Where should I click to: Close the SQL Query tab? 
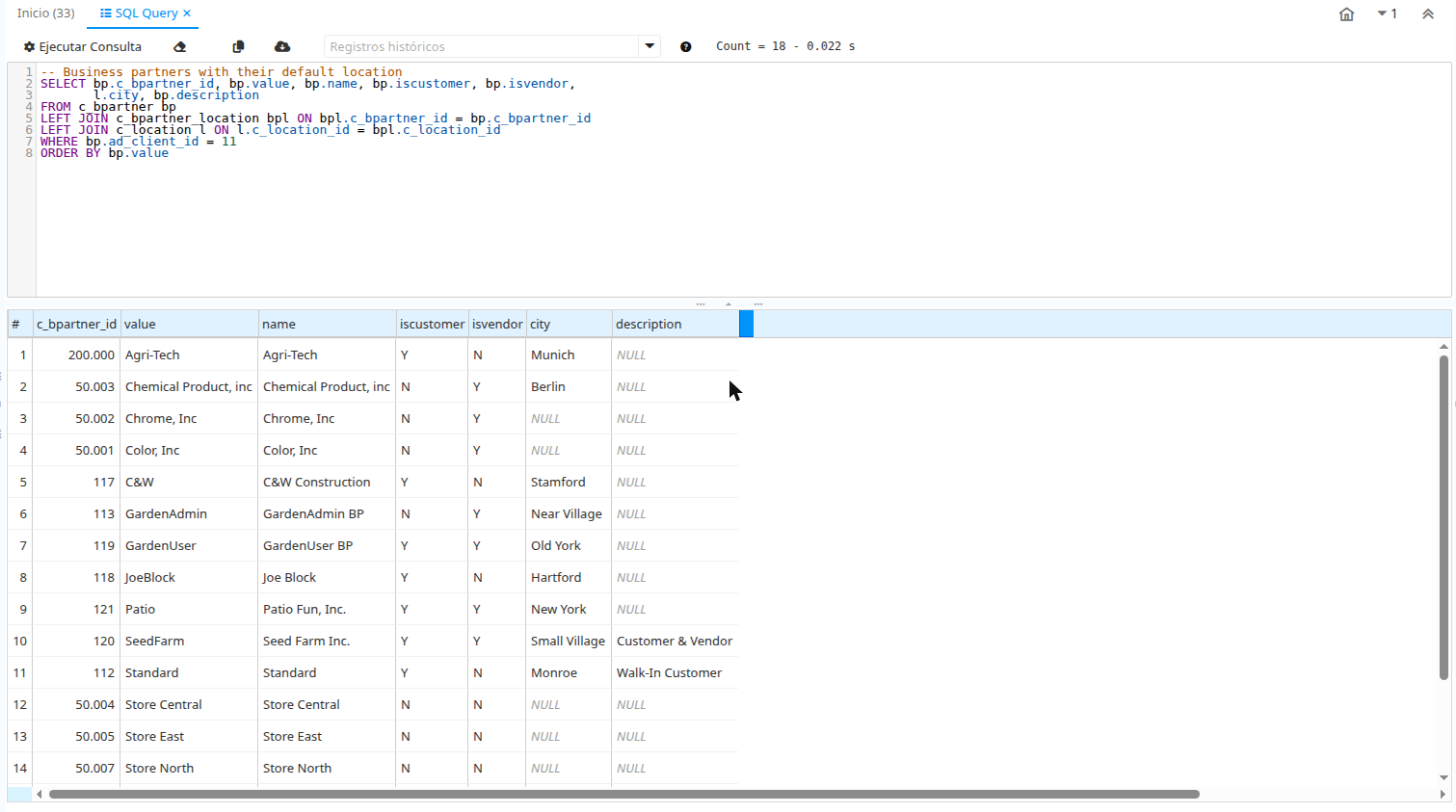tap(187, 13)
